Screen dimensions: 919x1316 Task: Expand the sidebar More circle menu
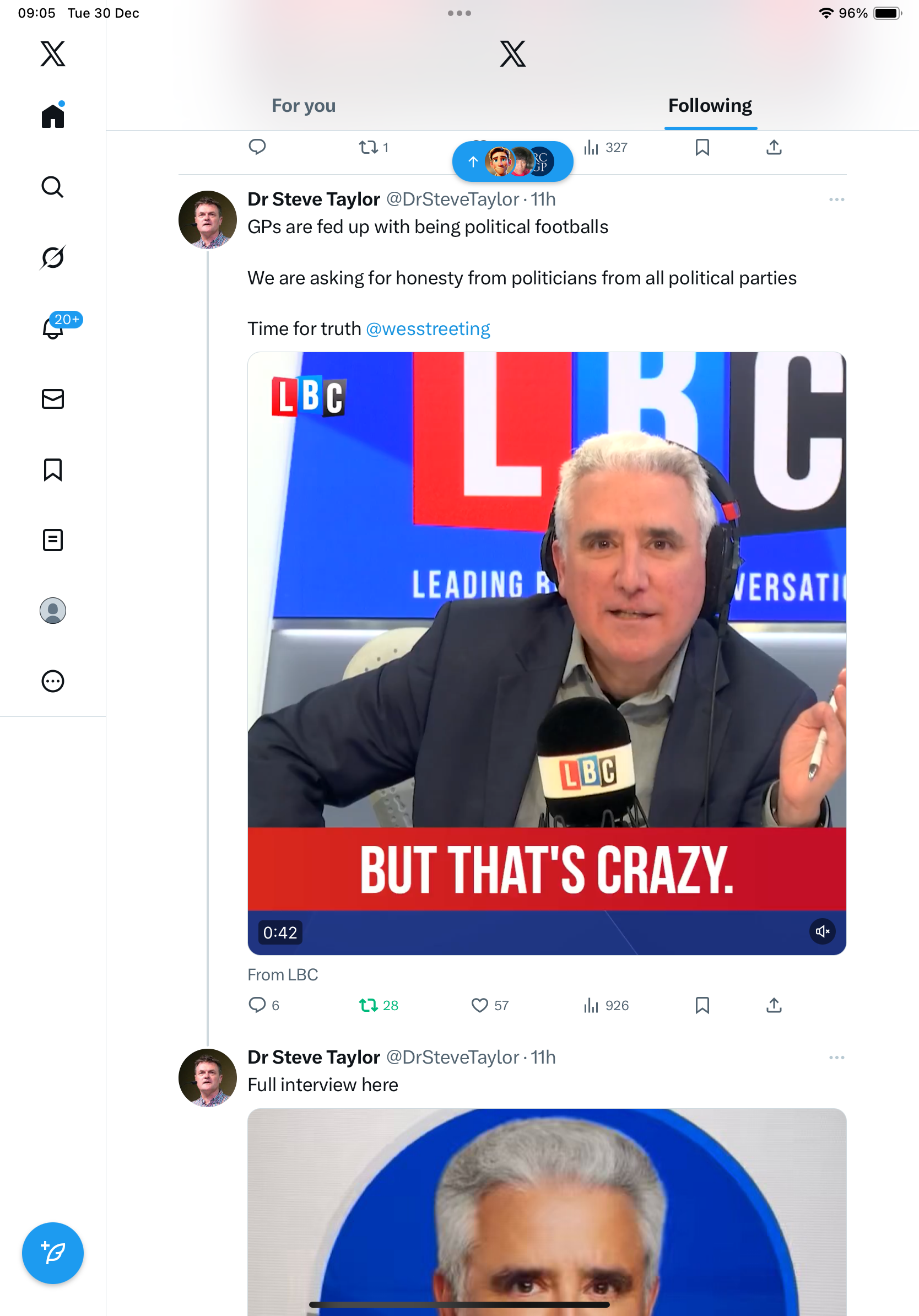coord(53,681)
